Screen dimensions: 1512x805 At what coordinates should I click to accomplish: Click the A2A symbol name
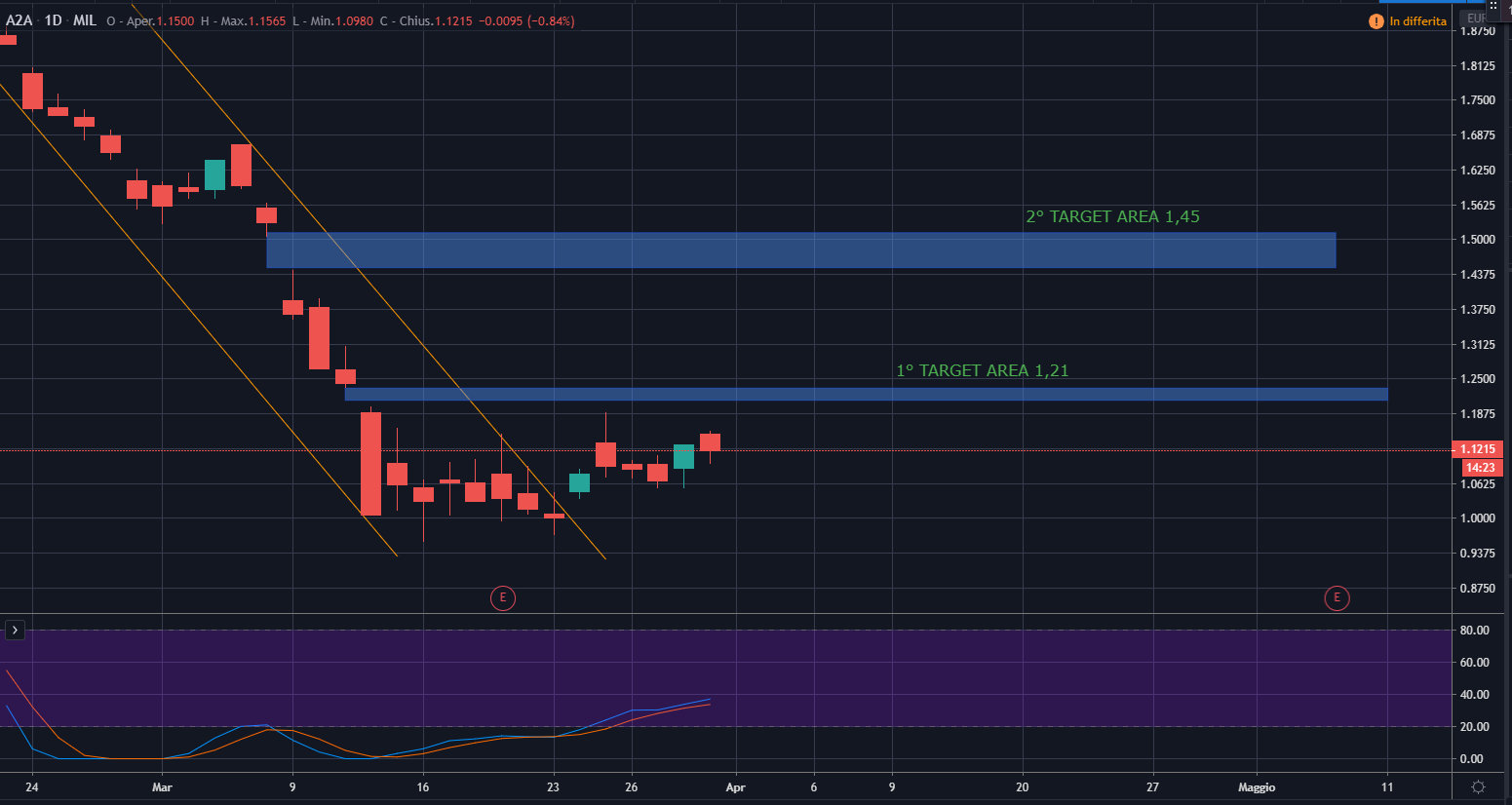19,19
